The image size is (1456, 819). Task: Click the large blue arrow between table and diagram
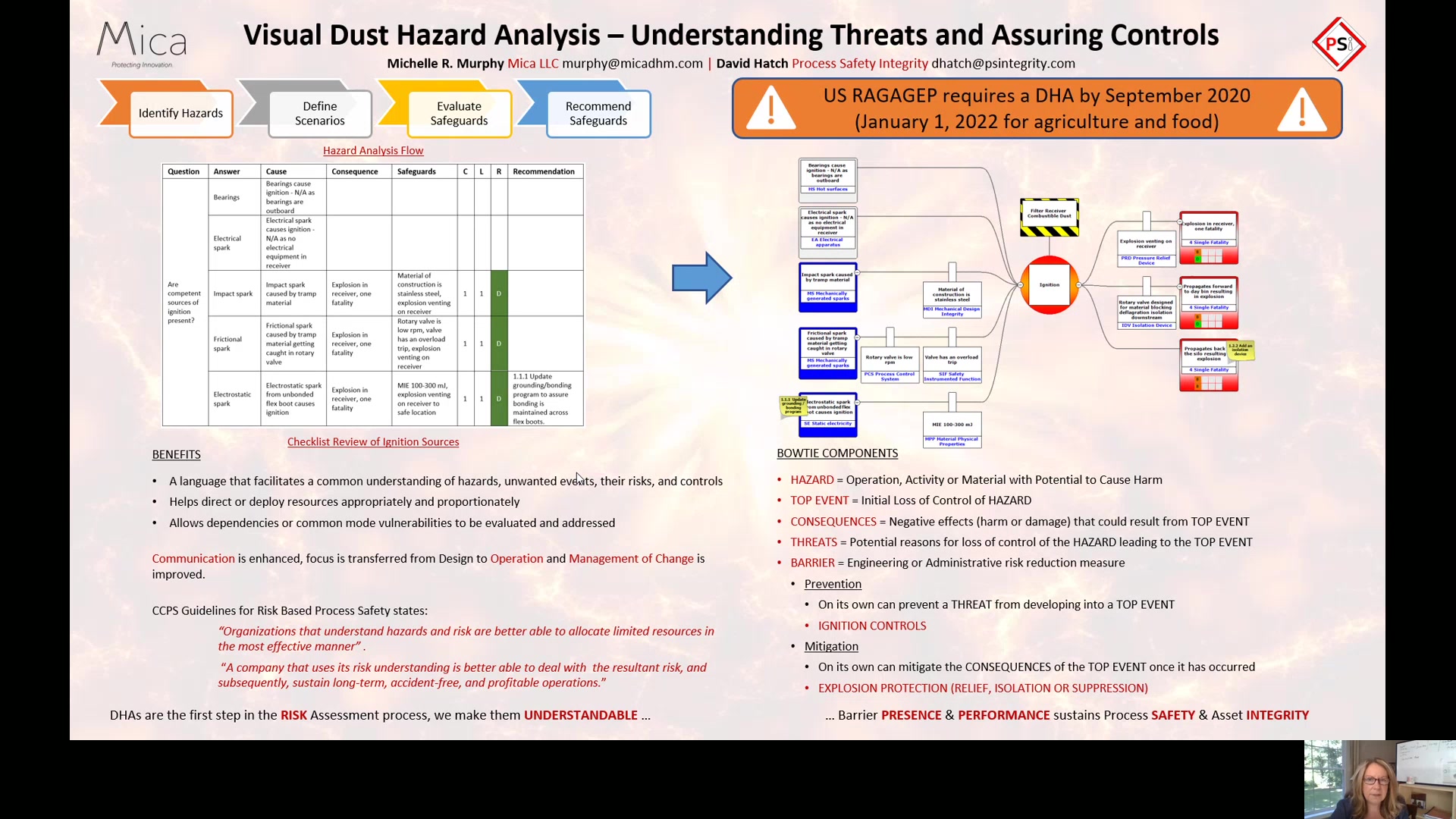pyautogui.click(x=701, y=278)
